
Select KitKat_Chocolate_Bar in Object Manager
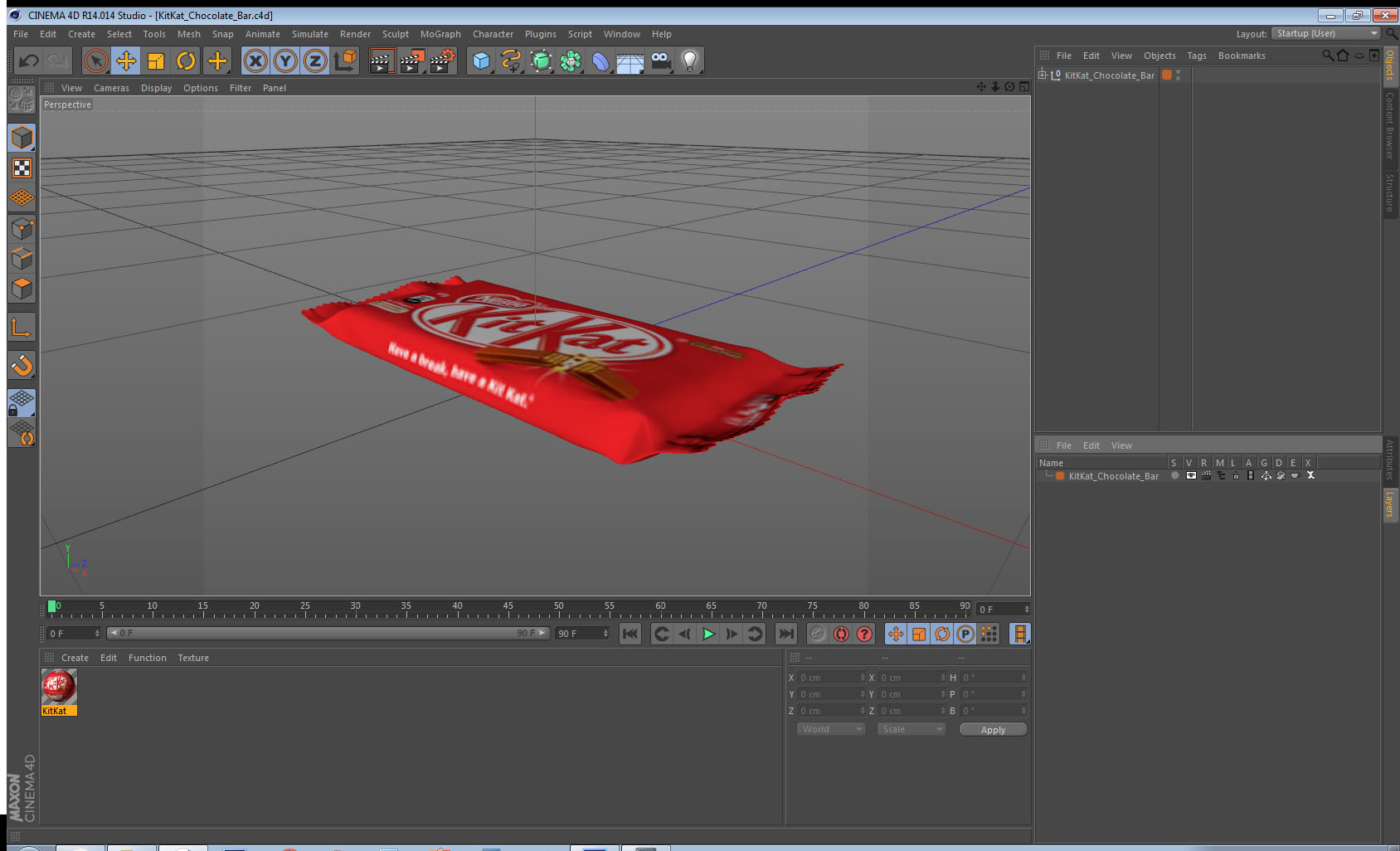pos(1109,75)
